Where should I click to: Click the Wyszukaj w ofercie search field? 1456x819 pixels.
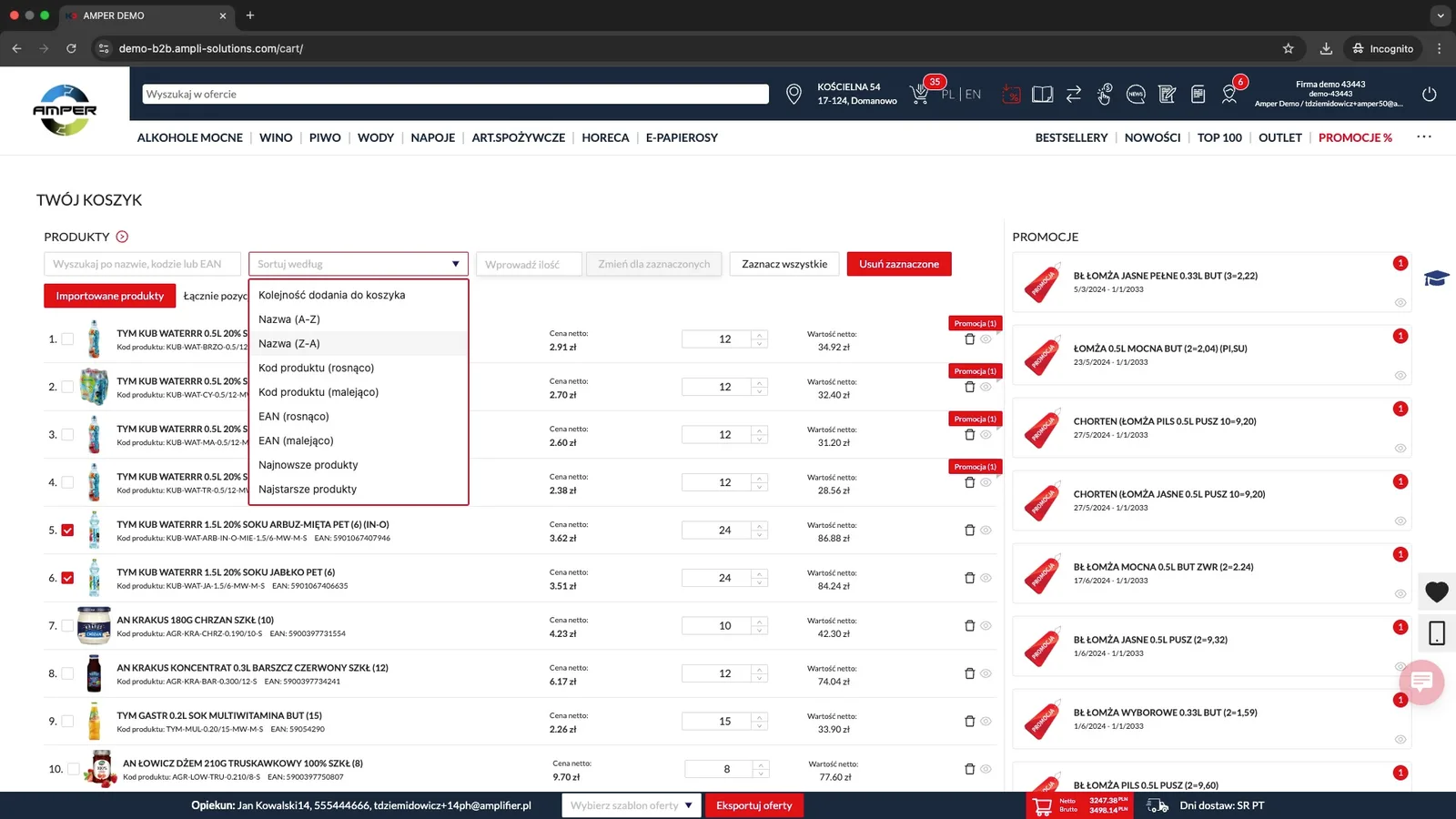[455, 94]
